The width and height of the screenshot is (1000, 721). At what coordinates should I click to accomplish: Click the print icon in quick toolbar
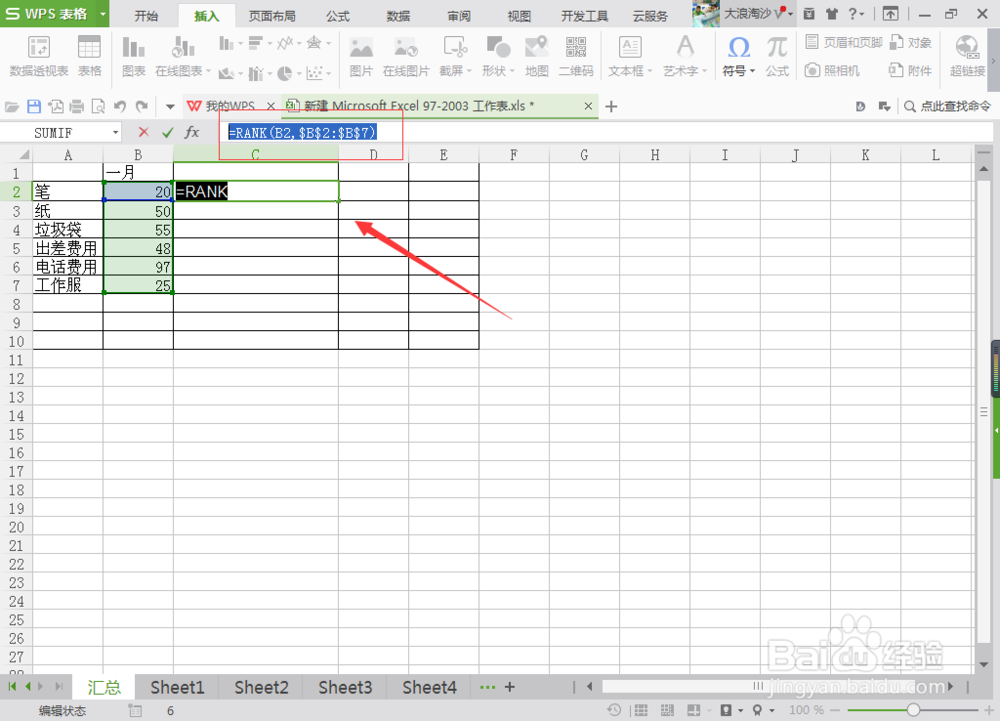(x=77, y=106)
